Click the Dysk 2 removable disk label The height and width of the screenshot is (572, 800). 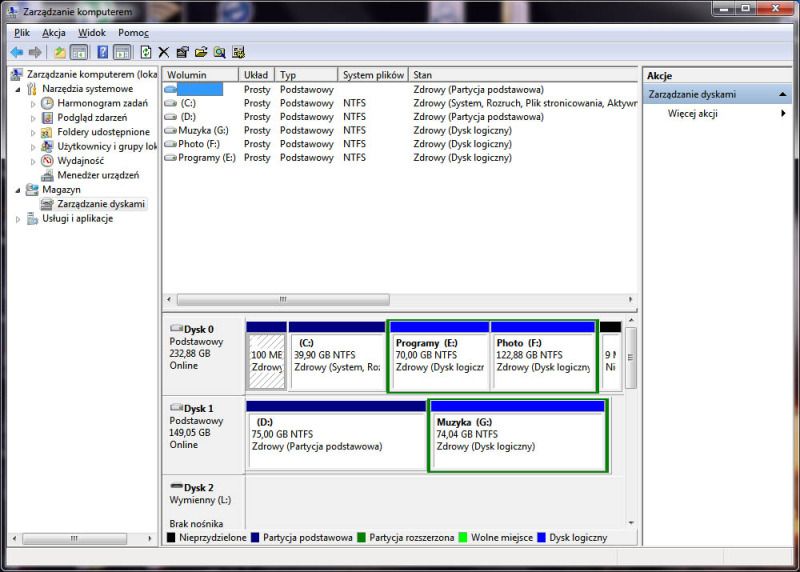coord(203,503)
